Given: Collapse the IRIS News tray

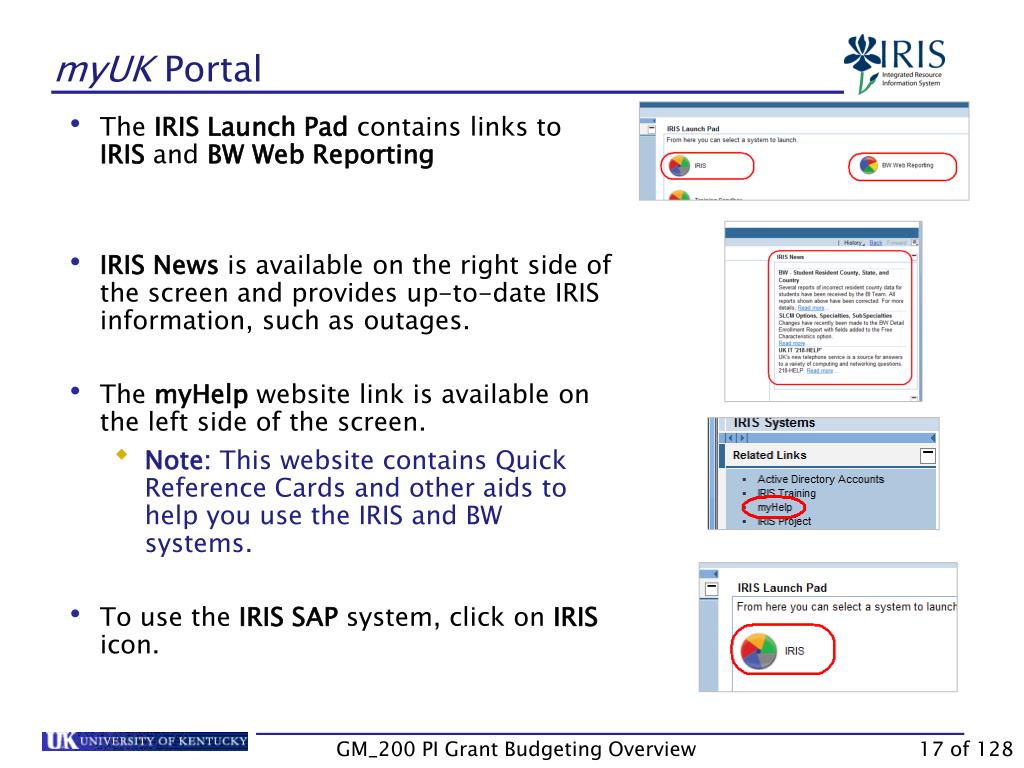Looking at the screenshot, I should click(914, 257).
